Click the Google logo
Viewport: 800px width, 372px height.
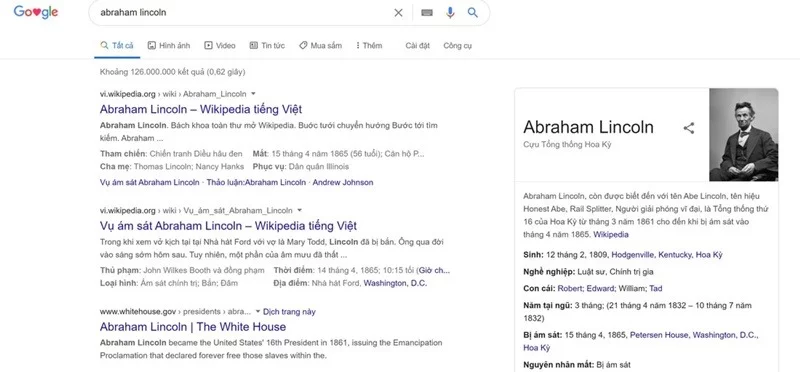36,12
